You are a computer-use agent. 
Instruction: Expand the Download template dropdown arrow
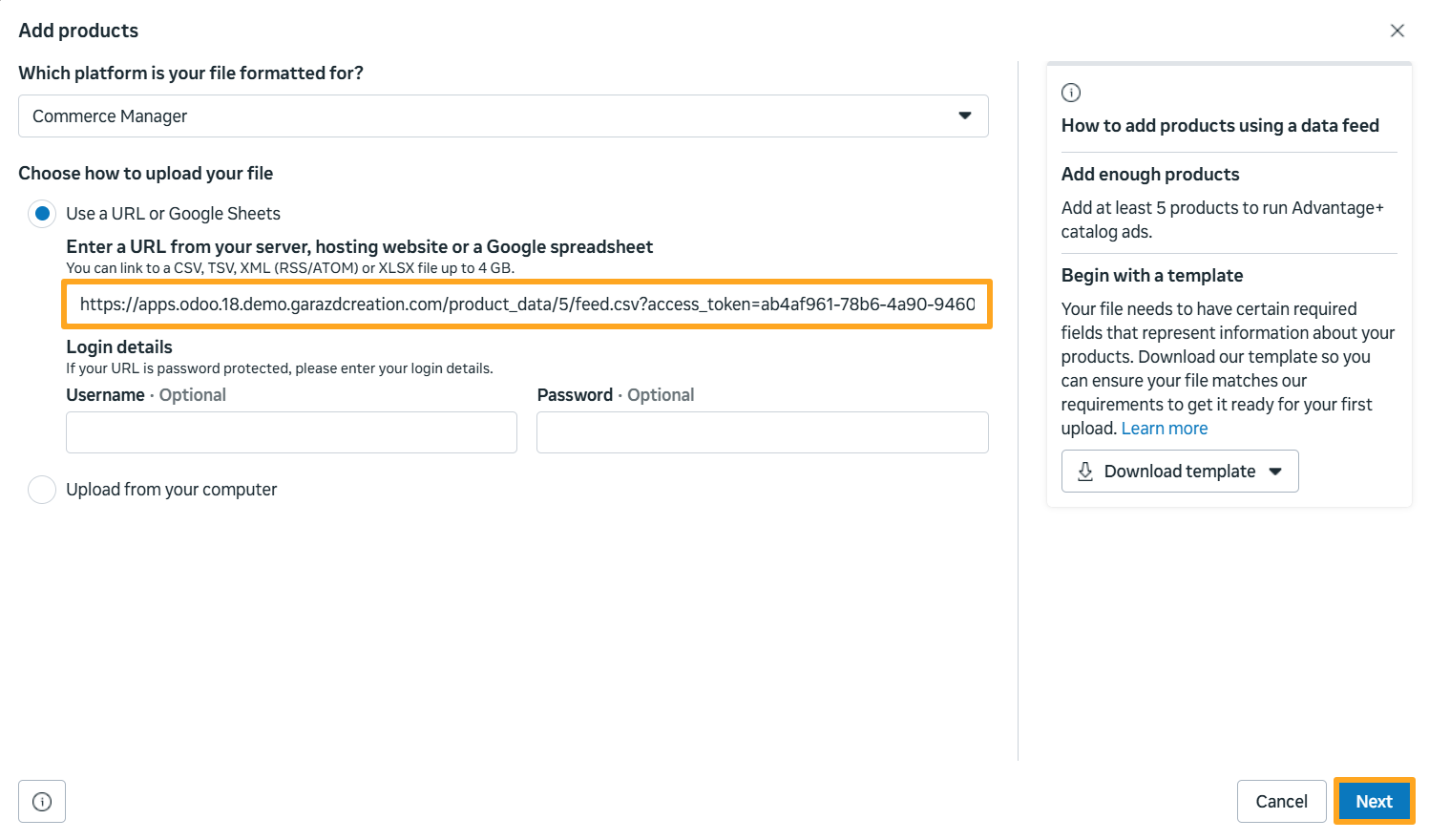coord(1275,472)
